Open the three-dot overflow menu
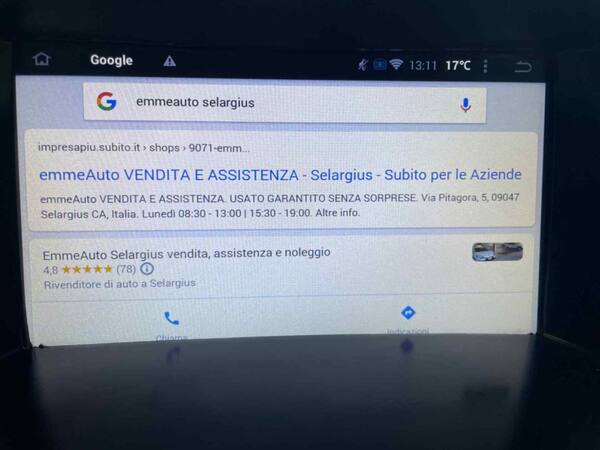This screenshot has width=600, height=450. tap(485, 66)
